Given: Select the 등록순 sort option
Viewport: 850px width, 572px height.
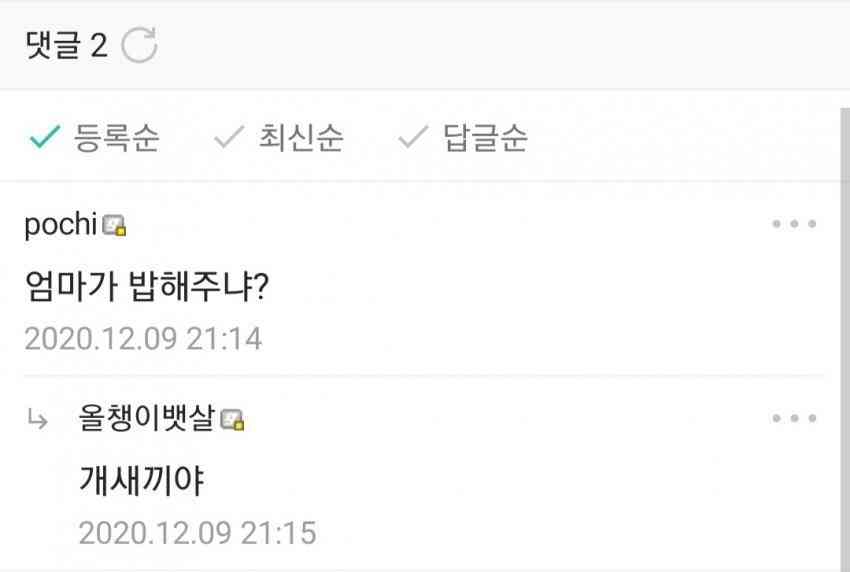Looking at the screenshot, I should (116, 137).
